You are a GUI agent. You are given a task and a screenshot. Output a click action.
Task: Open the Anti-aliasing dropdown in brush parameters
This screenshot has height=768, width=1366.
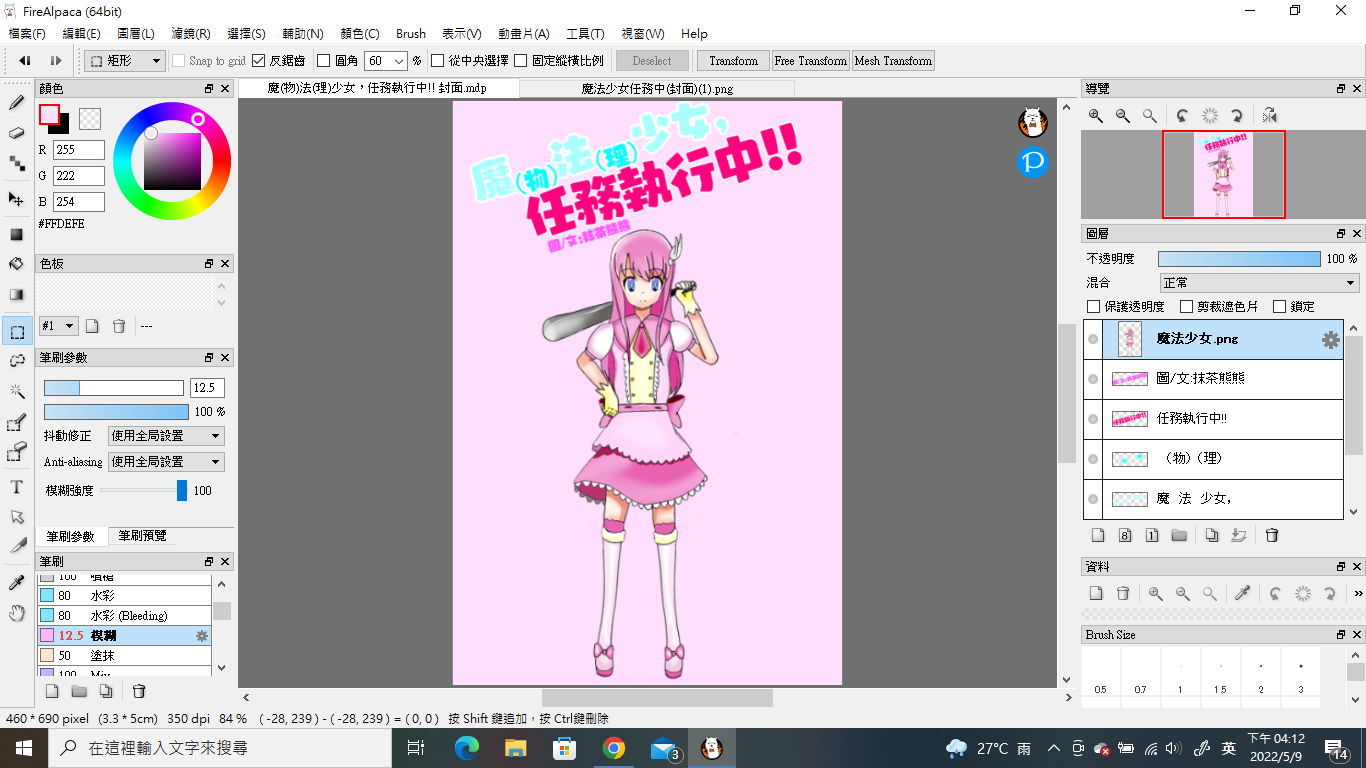166,462
